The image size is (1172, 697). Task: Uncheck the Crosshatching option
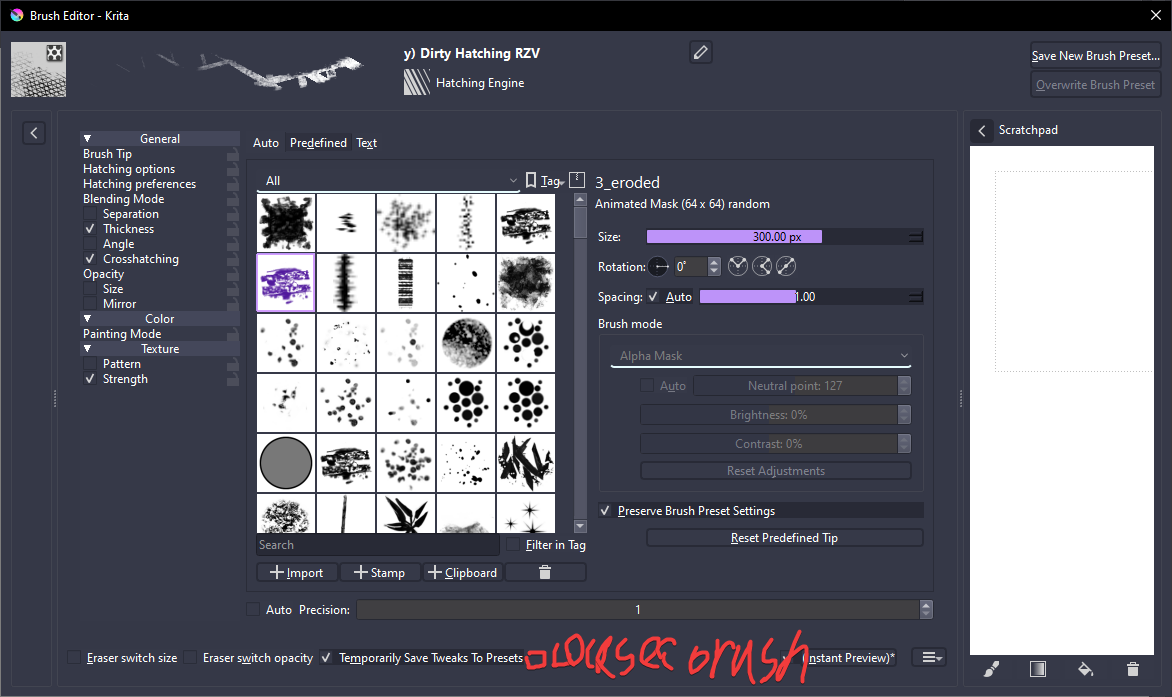point(90,258)
